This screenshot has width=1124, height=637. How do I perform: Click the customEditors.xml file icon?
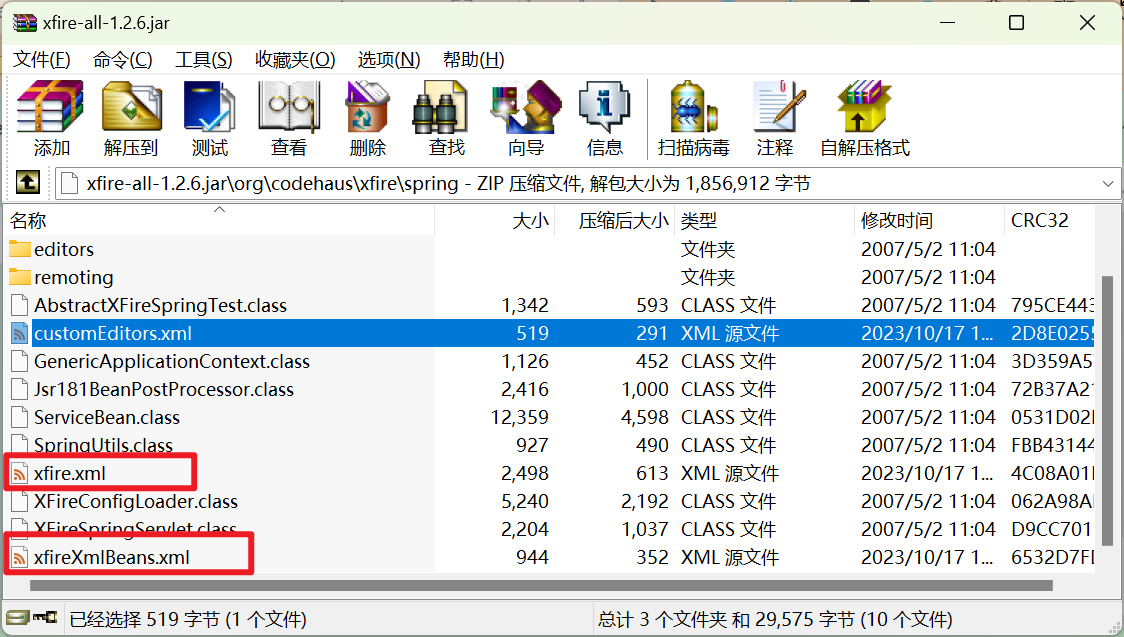pyautogui.click(x=19, y=333)
